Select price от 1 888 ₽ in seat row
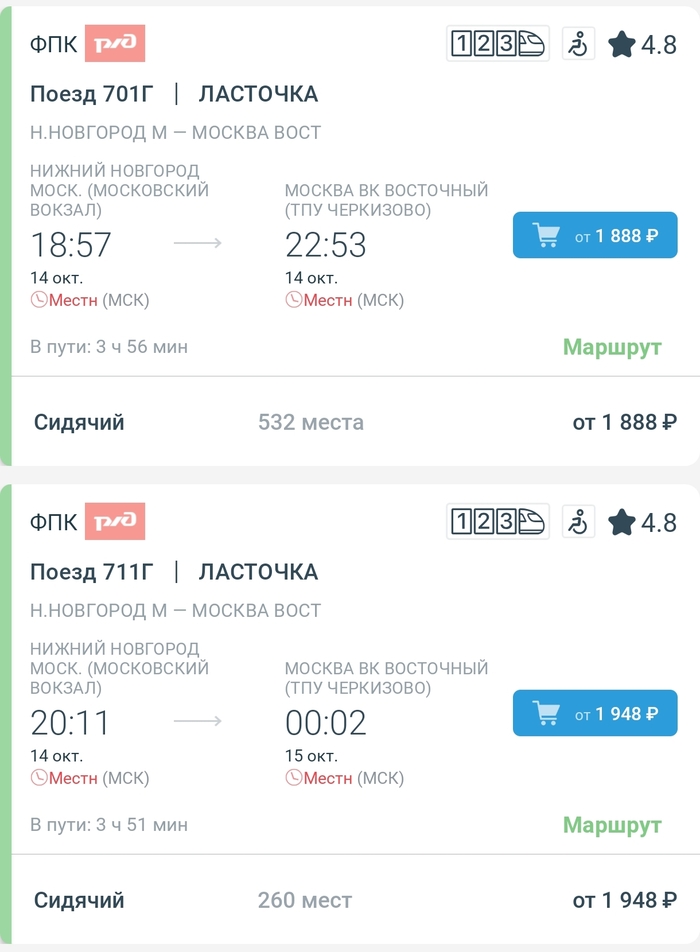The height and width of the screenshot is (952, 700). click(x=624, y=422)
